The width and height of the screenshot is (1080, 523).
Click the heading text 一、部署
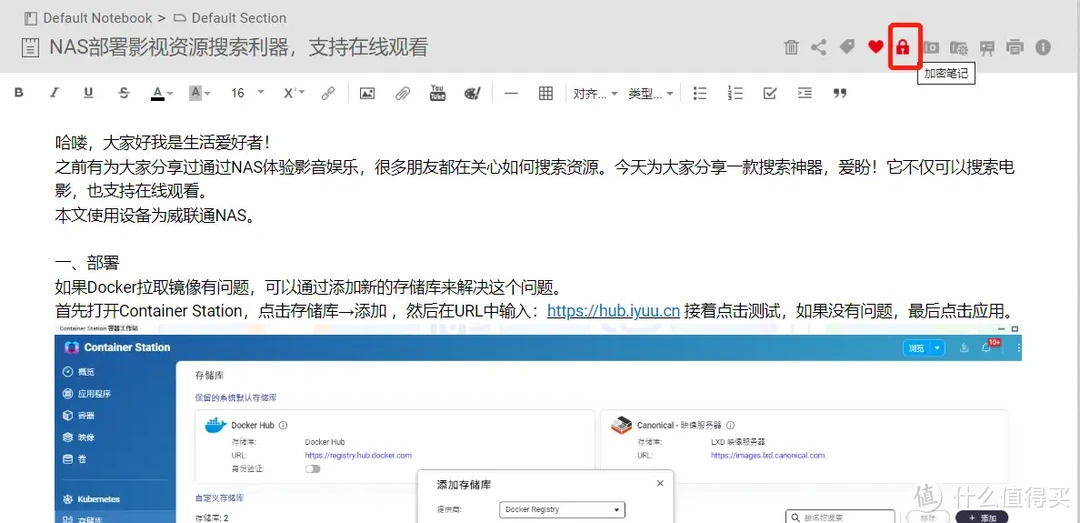click(x=87, y=263)
